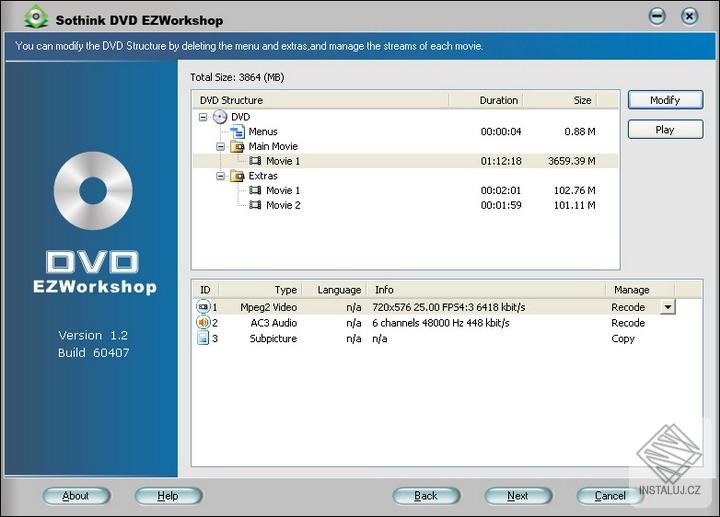
Task: Click size 0.88 M
Action: (580, 132)
